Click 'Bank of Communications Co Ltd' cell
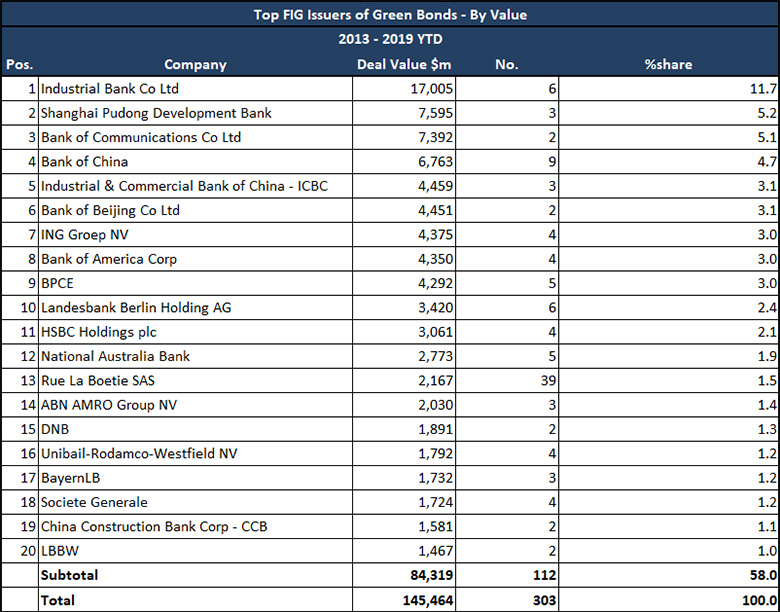 195,137
